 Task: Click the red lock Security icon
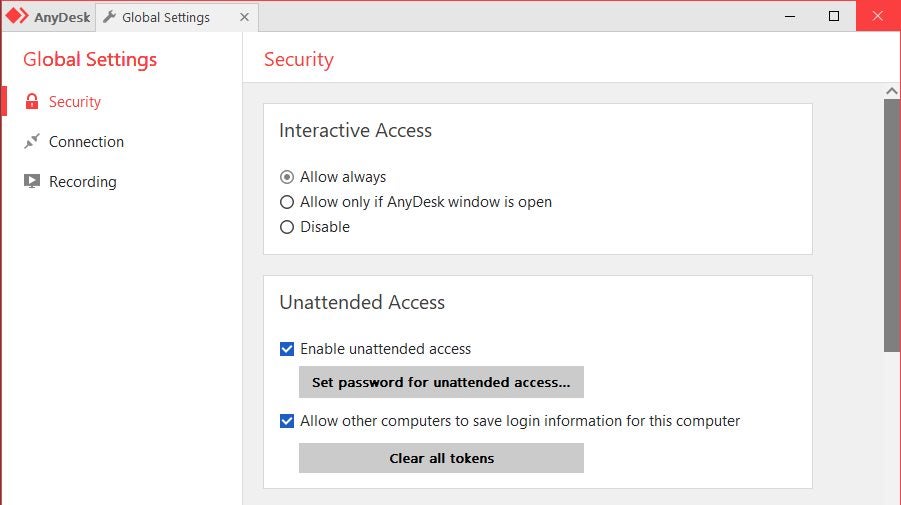pyautogui.click(x=32, y=102)
